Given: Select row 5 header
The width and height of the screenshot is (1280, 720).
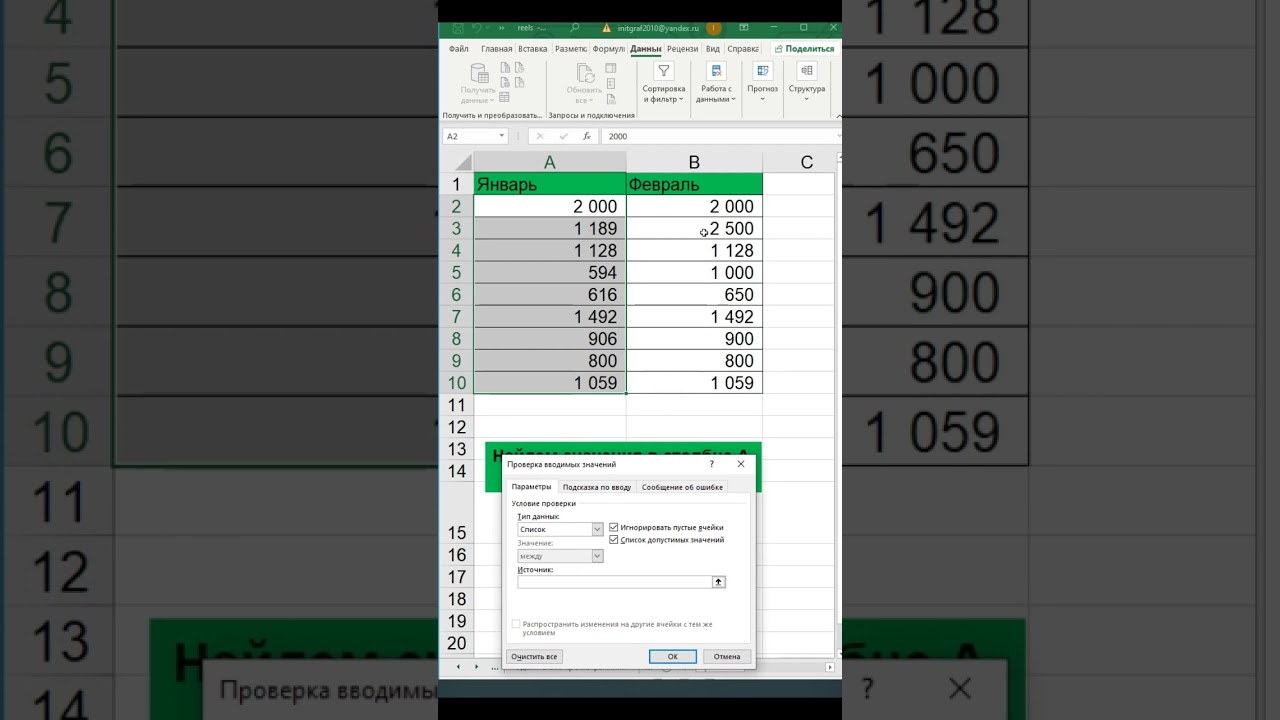Looking at the screenshot, I should 456,272.
